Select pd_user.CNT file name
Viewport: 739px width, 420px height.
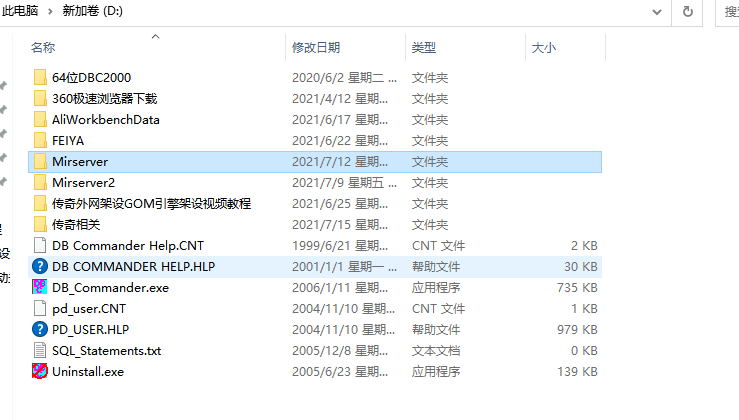[89, 309]
